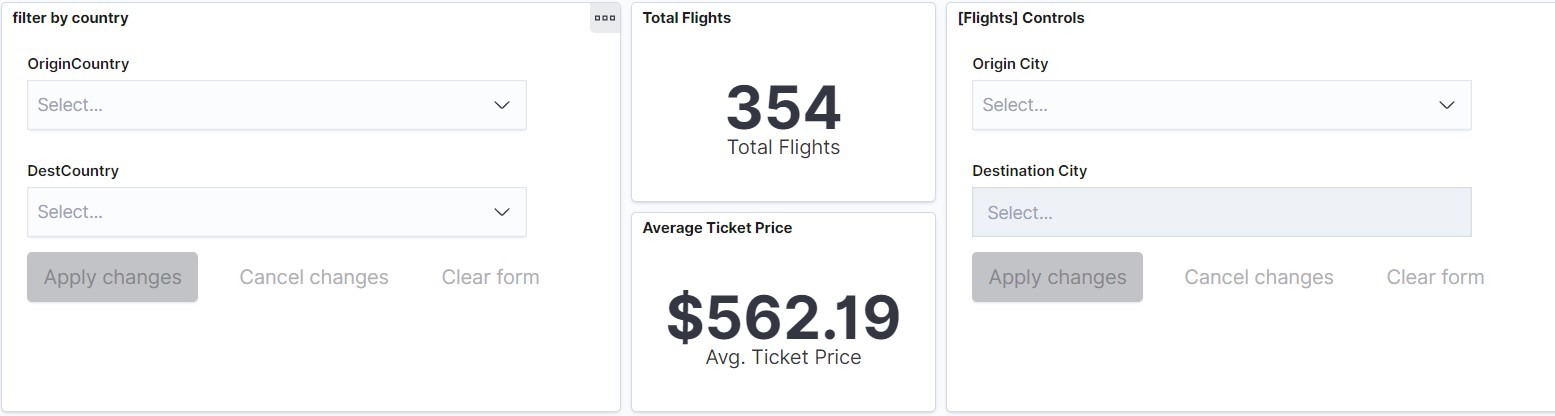Open the Origin City select box placeholder
The height and width of the screenshot is (416, 1555).
click(x=1015, y=105)
